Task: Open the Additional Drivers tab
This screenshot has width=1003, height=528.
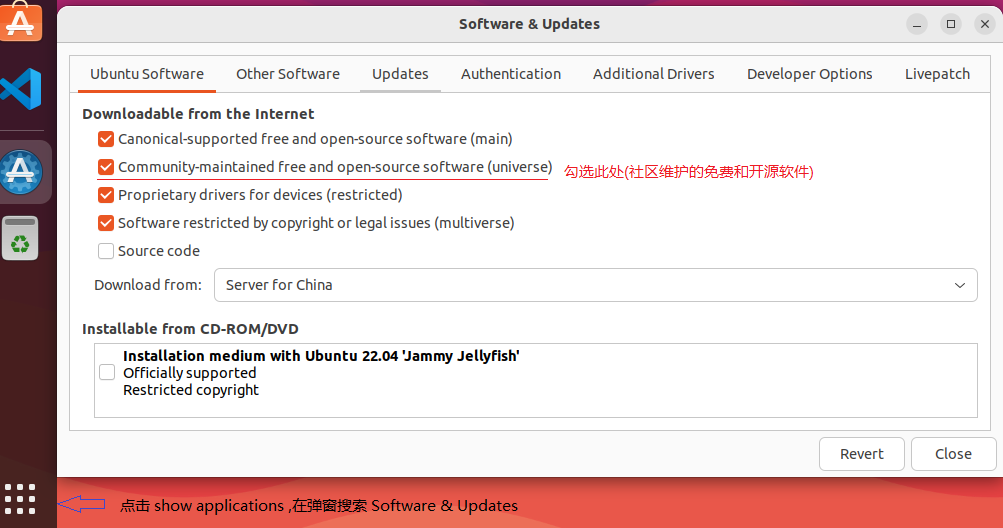Action: 653,74
